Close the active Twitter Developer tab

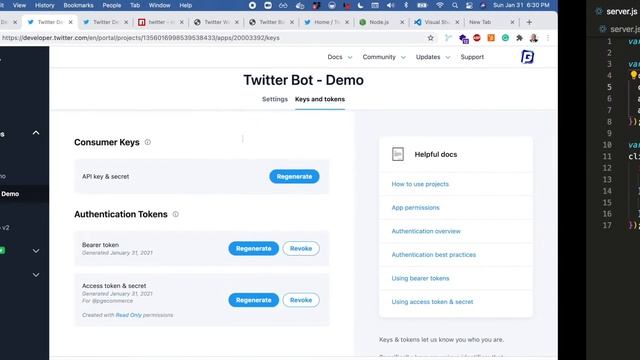click(70, 22)
